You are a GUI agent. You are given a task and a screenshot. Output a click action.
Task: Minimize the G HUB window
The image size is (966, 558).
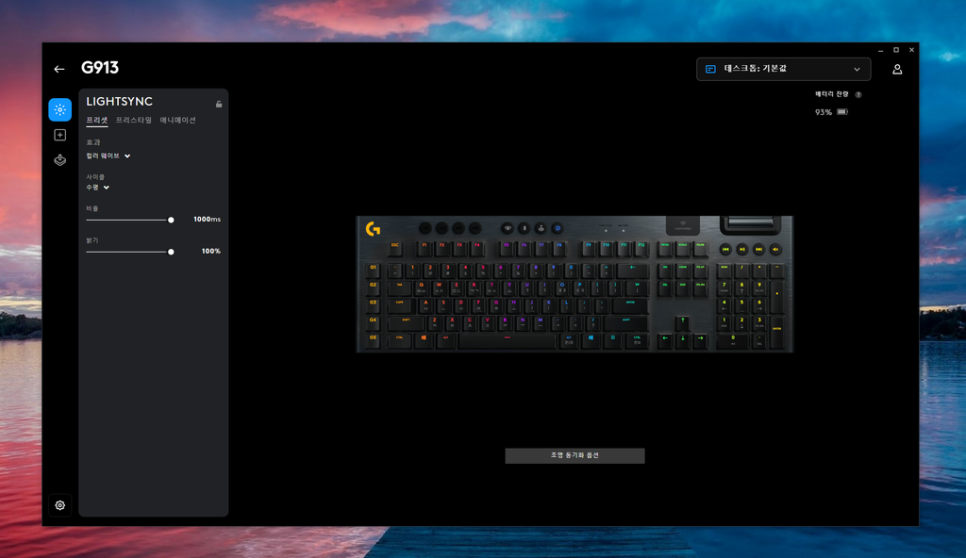(880, 50)
